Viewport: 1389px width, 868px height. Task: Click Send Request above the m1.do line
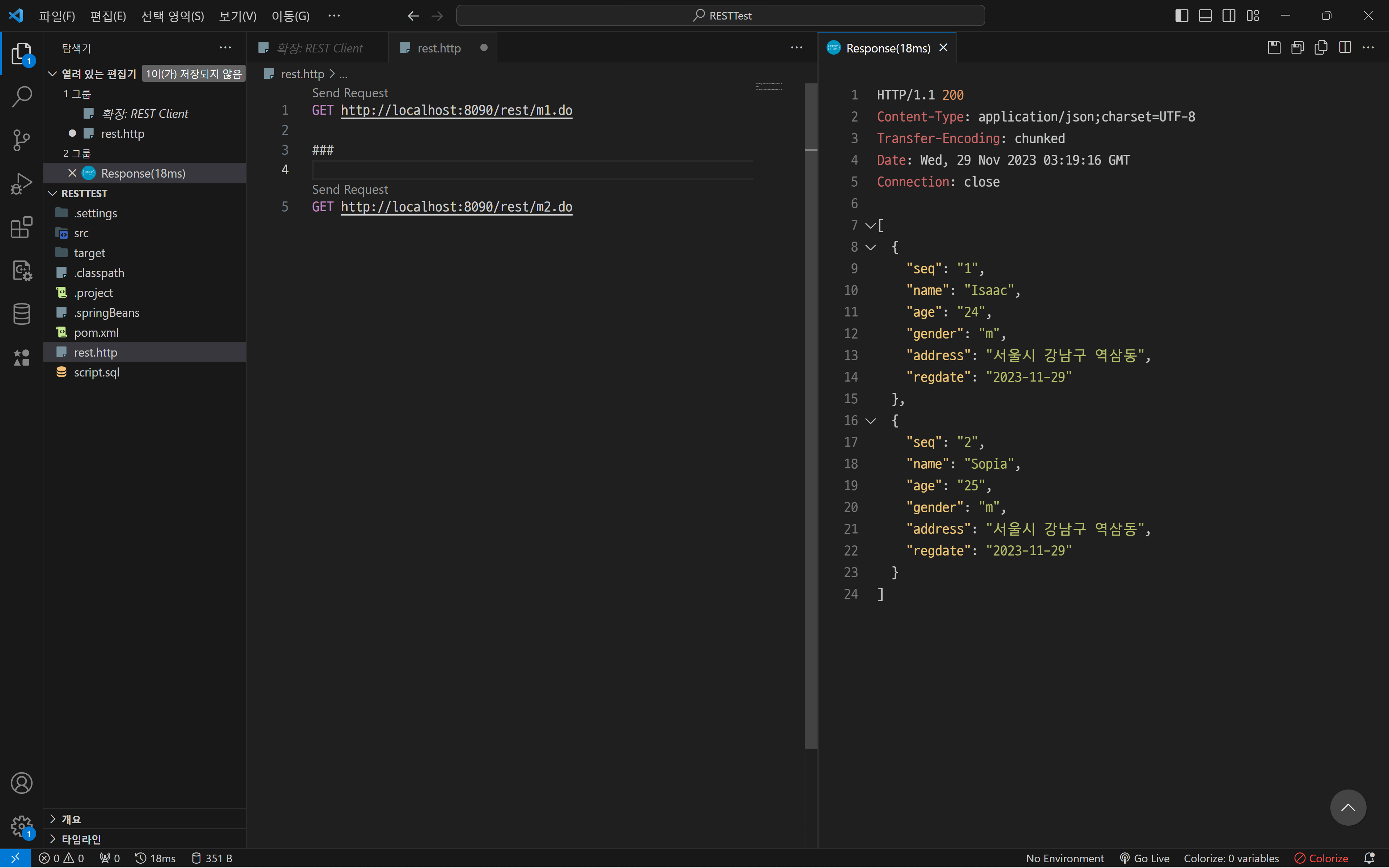click(349, 93)
